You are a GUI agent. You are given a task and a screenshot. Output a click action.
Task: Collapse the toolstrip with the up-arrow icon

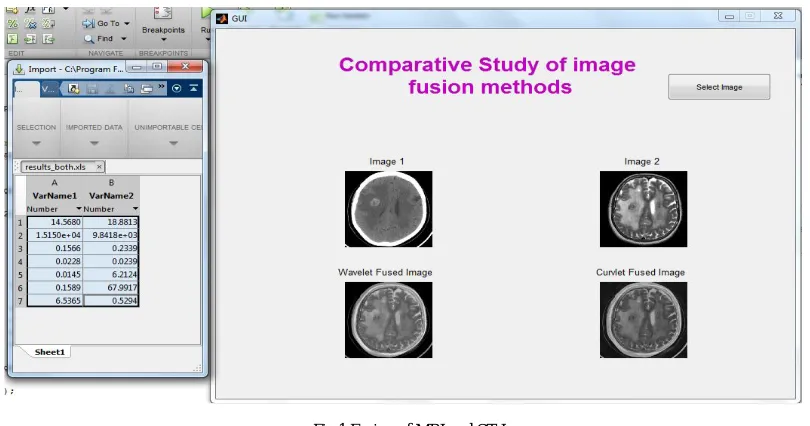(x=193, y=88)
